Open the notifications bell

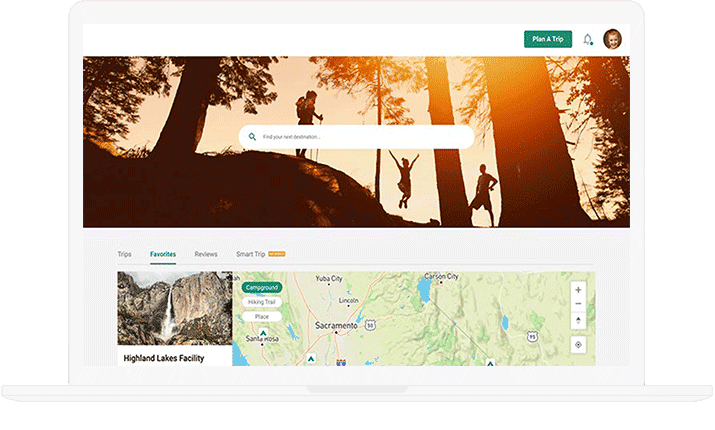click(588, 39)
